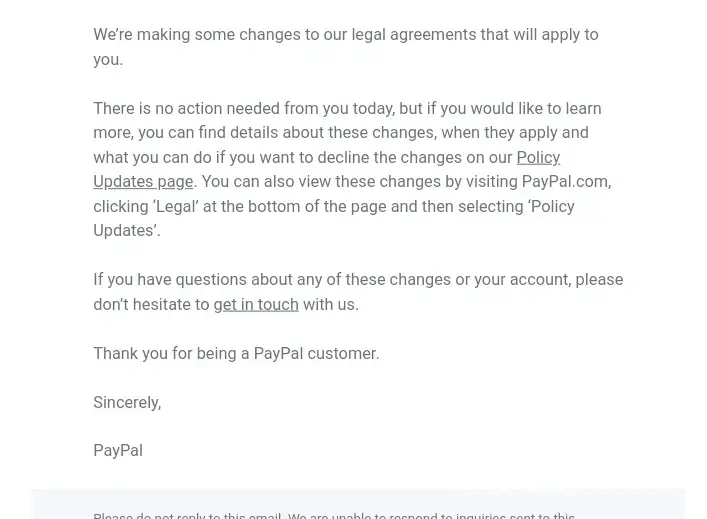Viewport: 707px width, 519px height.
Task: Click the "PayPal.com" text in the paragraph
Action: [x=564, y=182]
